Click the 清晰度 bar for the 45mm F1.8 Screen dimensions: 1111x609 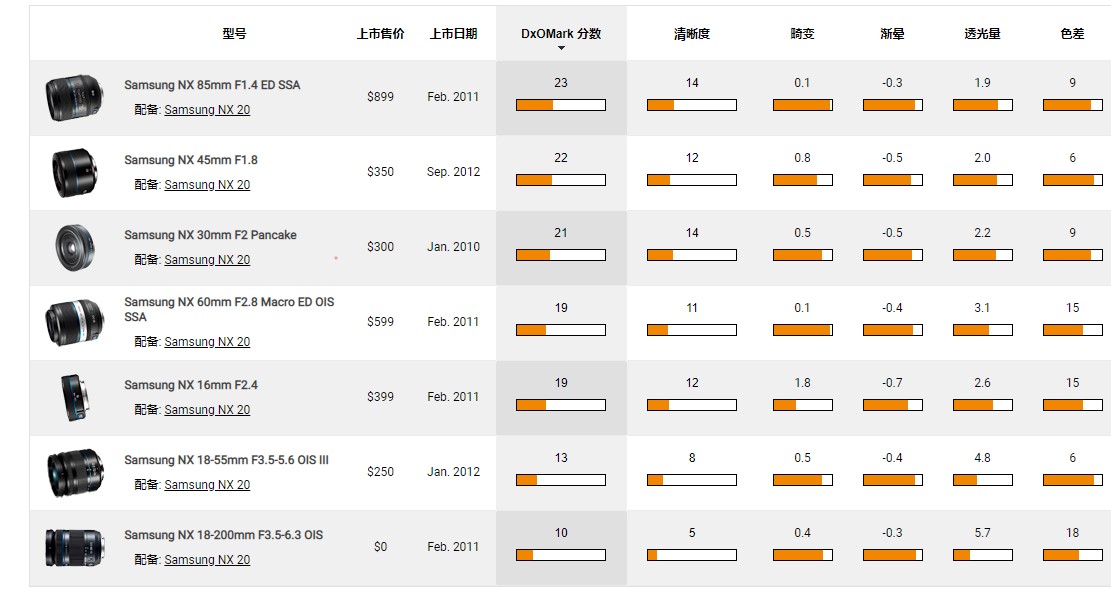[x=692, y=180]
